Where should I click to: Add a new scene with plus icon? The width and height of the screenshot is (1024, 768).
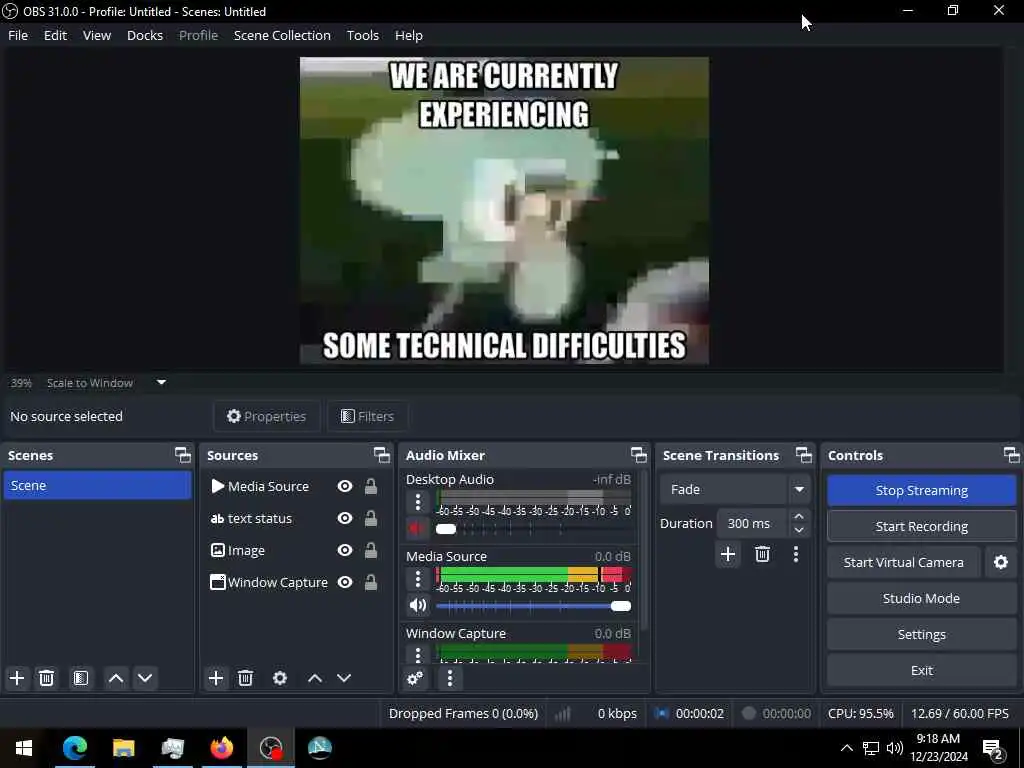(17, 678)
